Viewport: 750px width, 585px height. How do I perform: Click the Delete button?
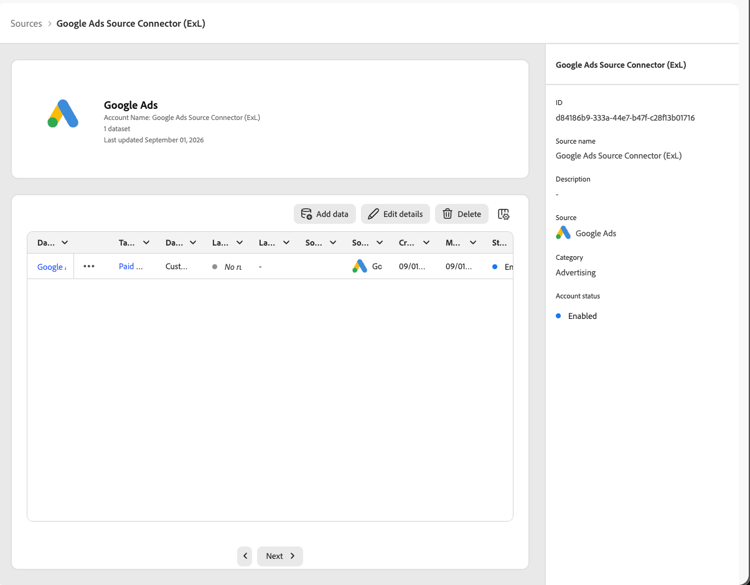coord(462,214)
